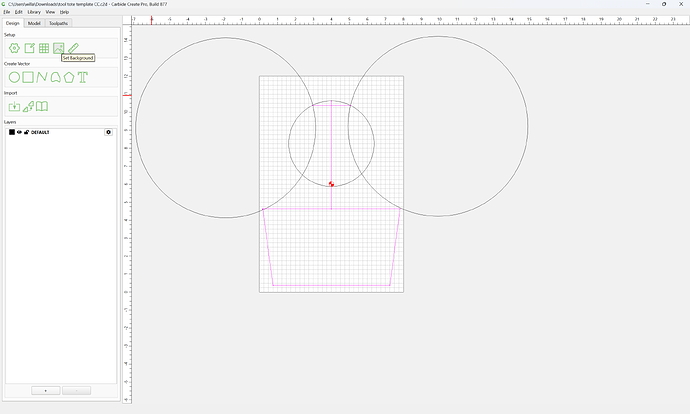Click the Set Background image icon

59,48
